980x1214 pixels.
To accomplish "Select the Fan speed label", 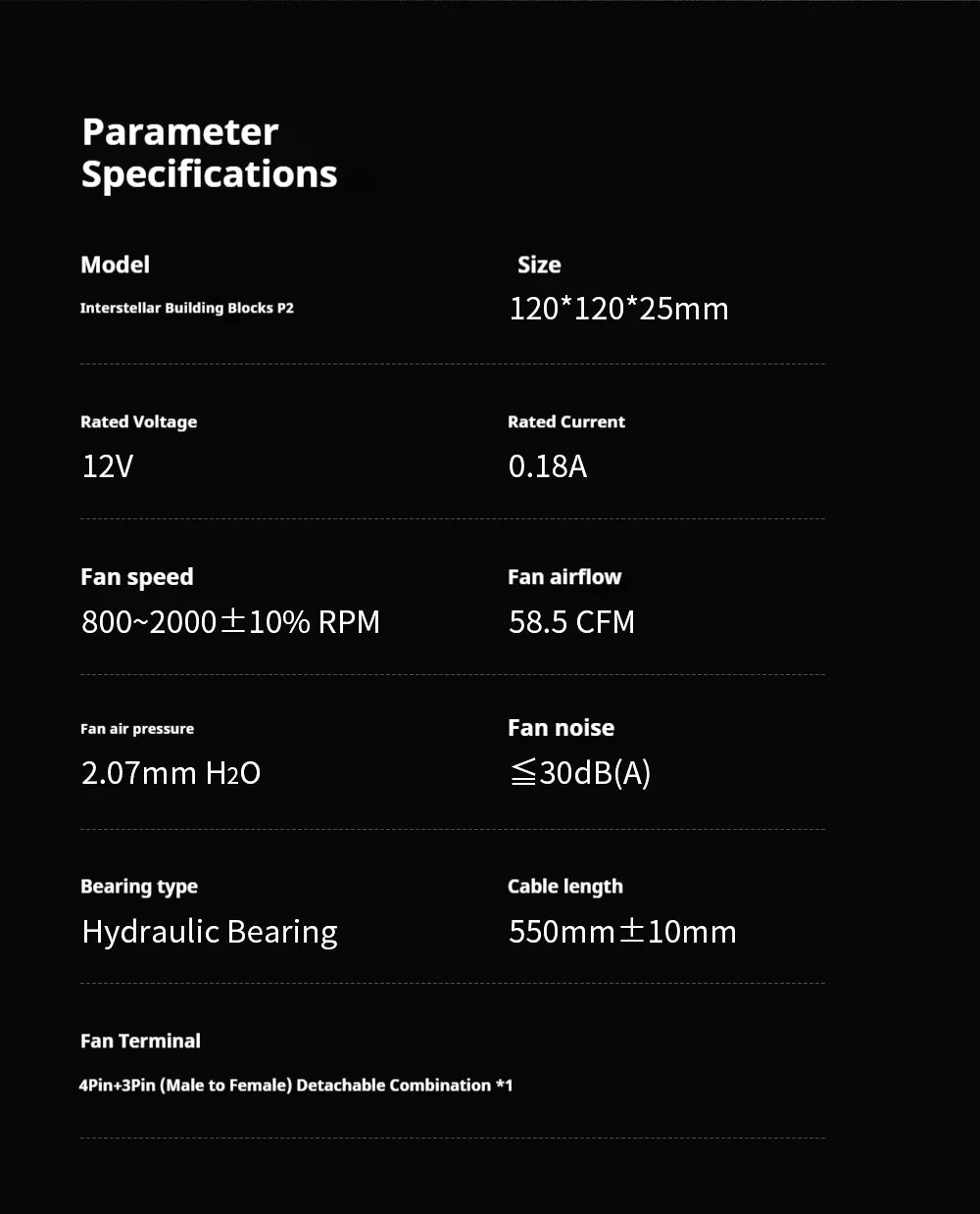I will point(136,577).
